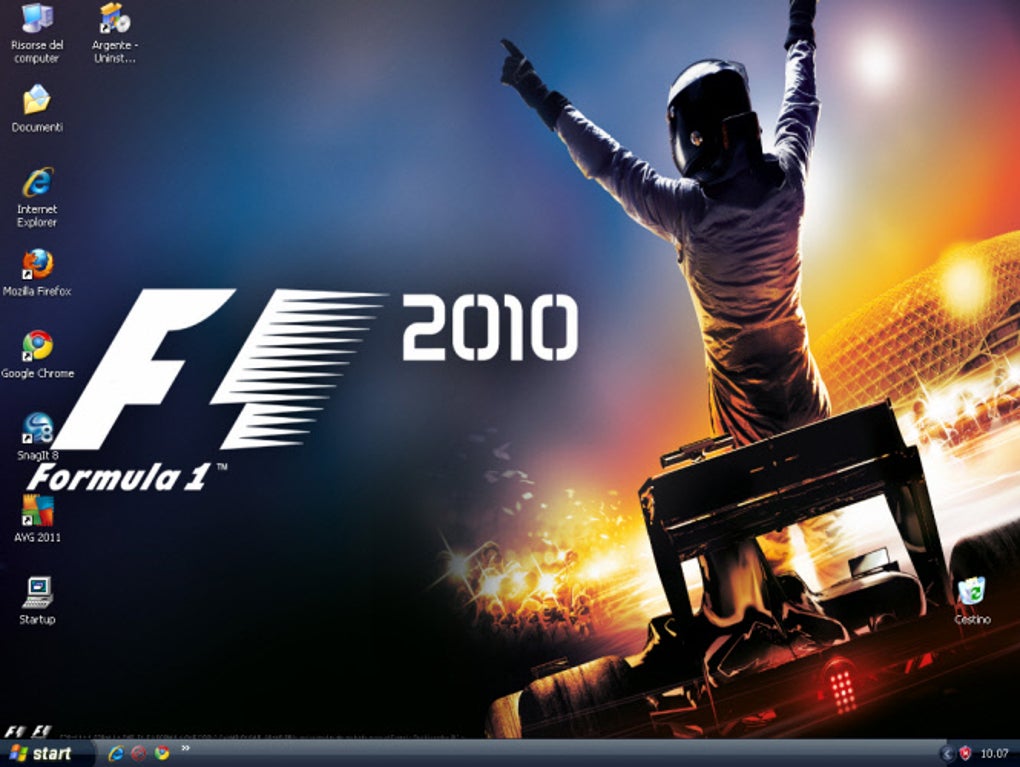Expand hidden Quick Launch items chevron
Viewport: 1020px width, 767px height.
[185, 748]
